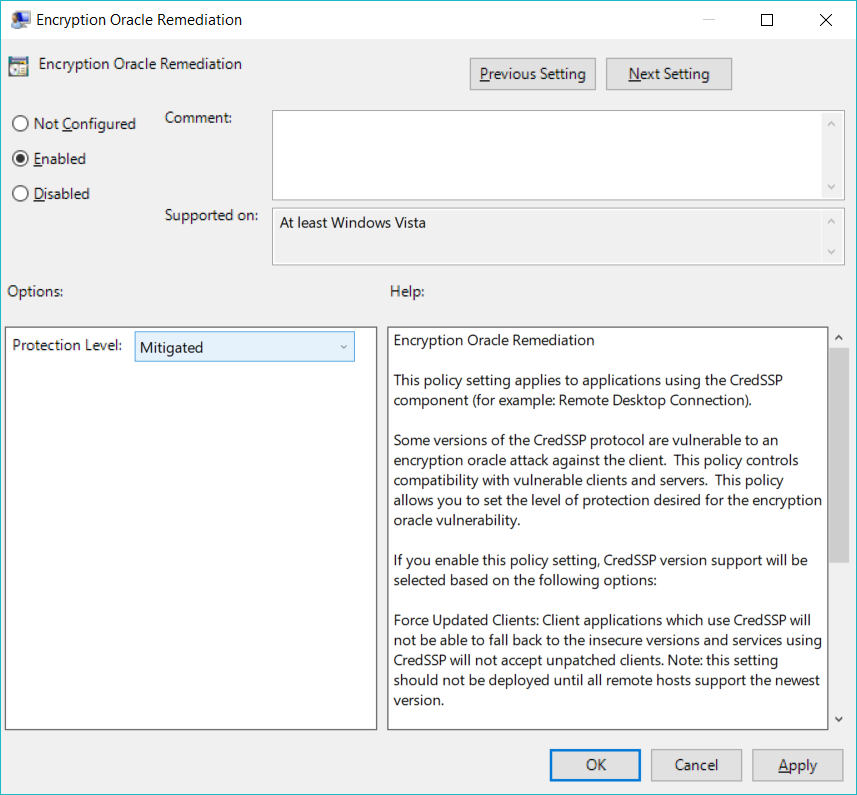The image size is (857, 795).
Task: Click the Comment box scroll up arrow
Action: coord(831,123)
